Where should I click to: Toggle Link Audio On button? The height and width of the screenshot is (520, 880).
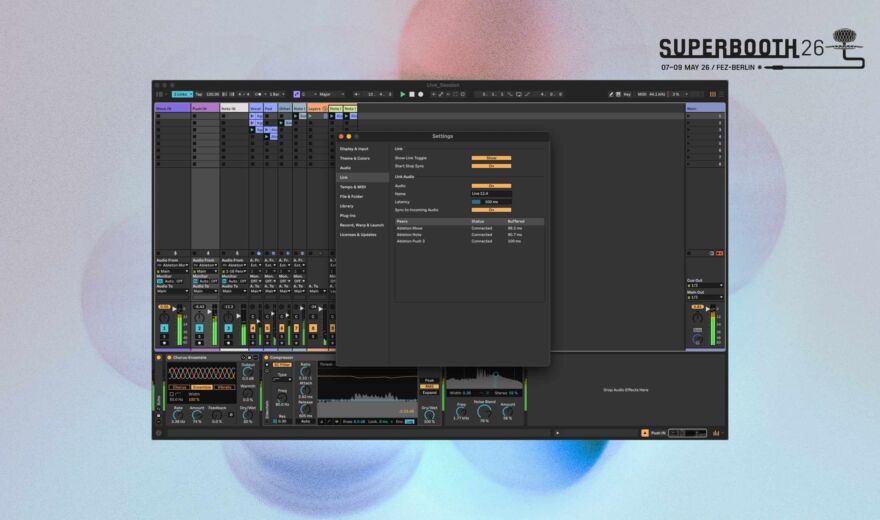(491, 186)
